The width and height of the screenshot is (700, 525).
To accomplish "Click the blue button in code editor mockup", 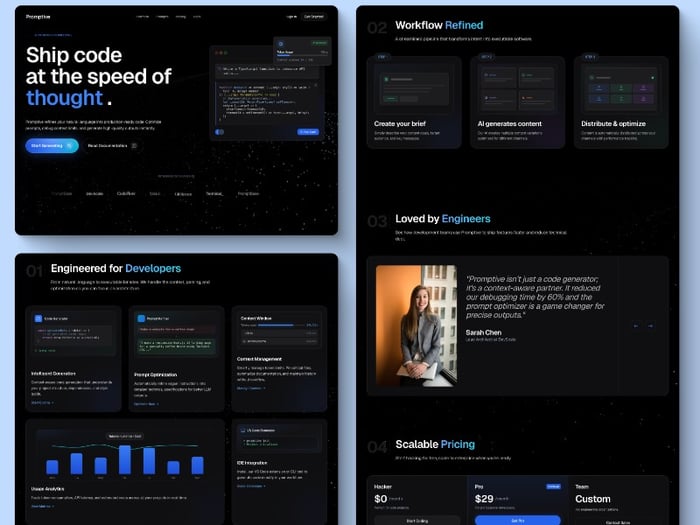I will 308,132.
